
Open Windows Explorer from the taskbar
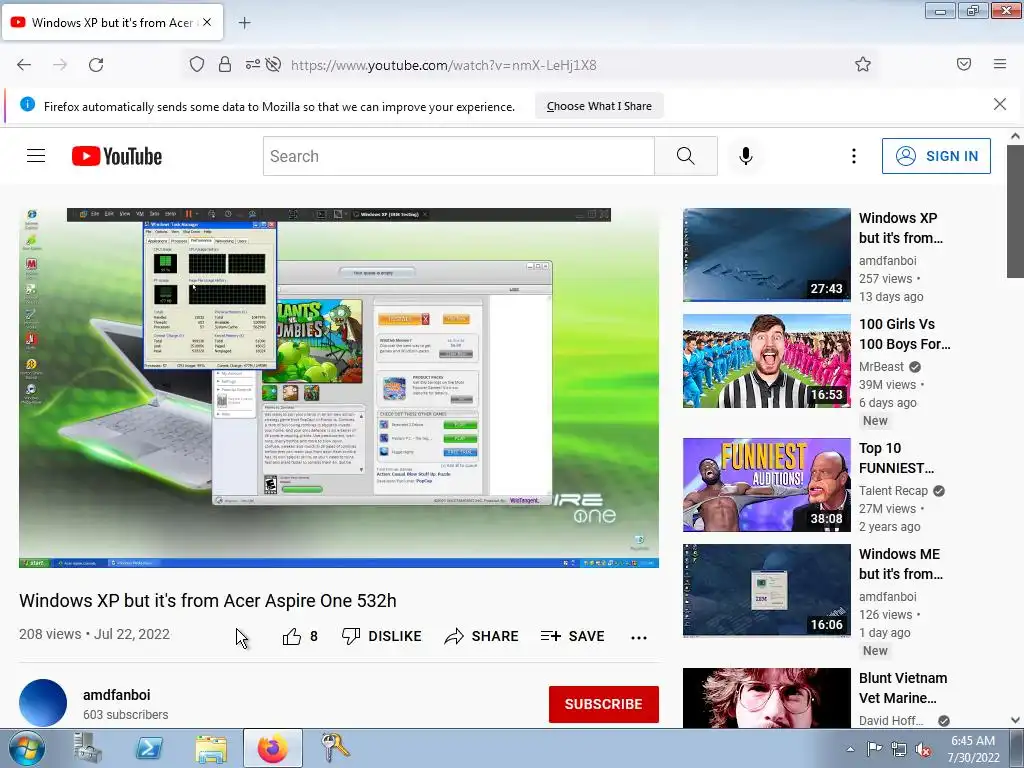tap(211, 749)
